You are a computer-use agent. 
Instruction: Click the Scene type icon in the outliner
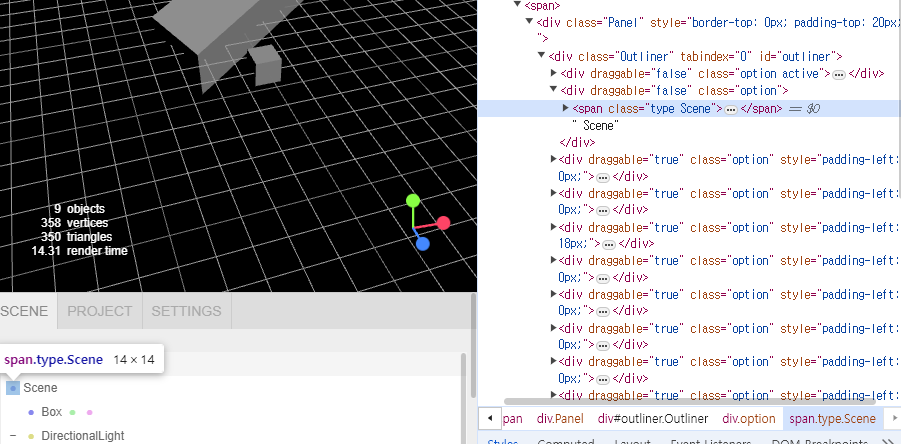pos(13,388)
